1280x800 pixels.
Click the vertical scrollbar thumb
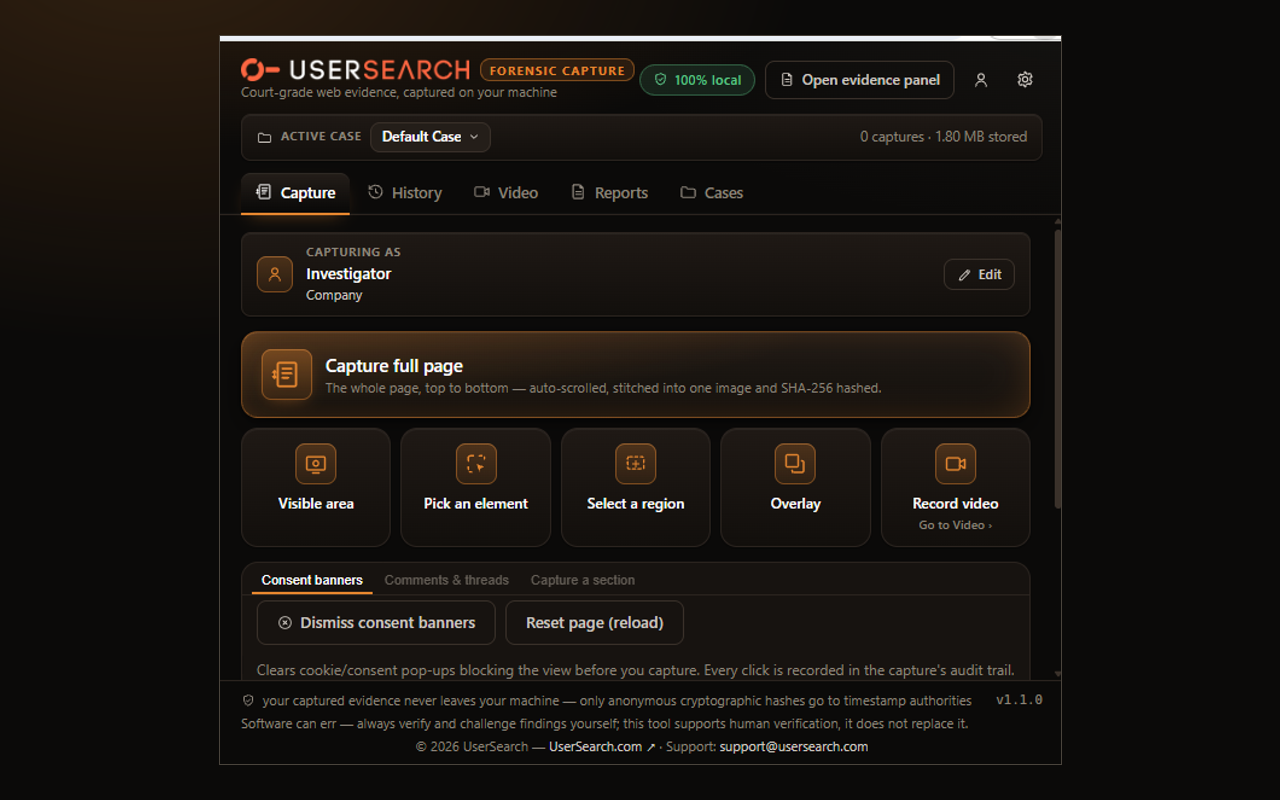(1057, 370)
